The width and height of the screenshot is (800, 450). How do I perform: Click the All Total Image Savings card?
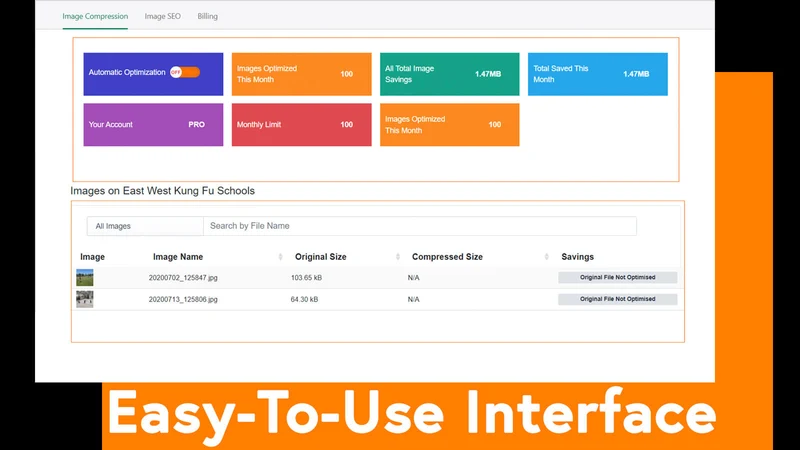[x=449, y=74]
